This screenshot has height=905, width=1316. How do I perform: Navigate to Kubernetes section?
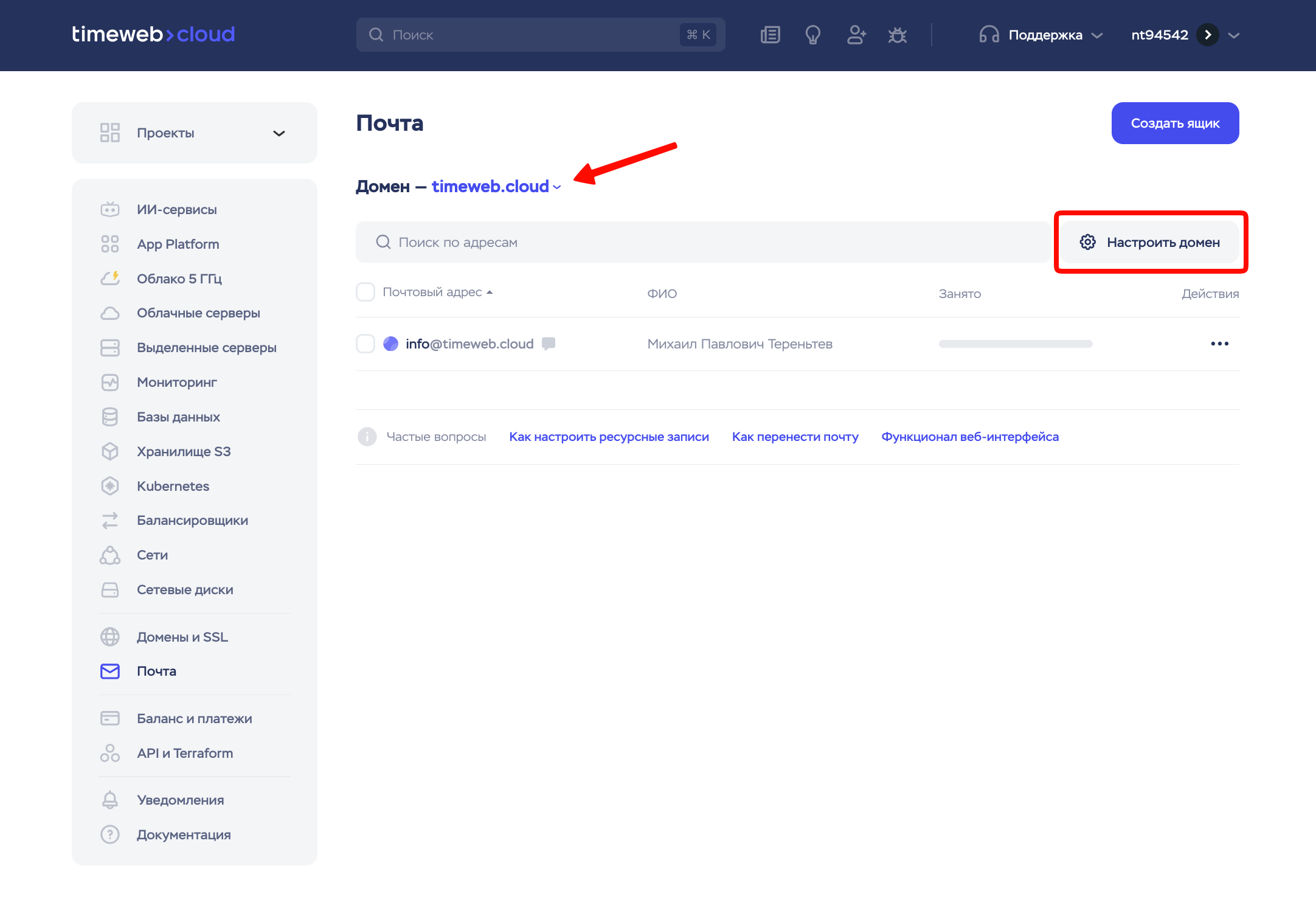point(173,486)
